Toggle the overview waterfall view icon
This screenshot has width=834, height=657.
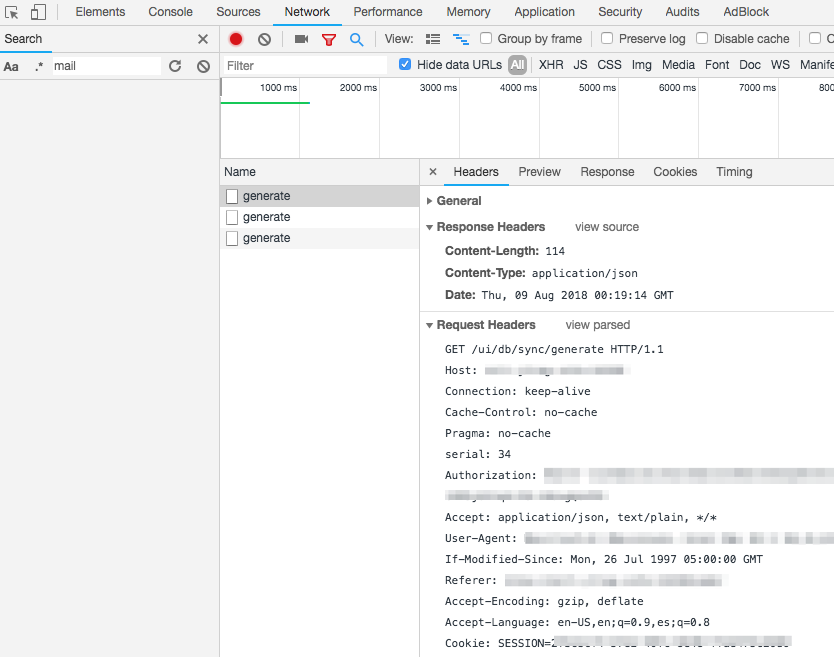[461, 39]
